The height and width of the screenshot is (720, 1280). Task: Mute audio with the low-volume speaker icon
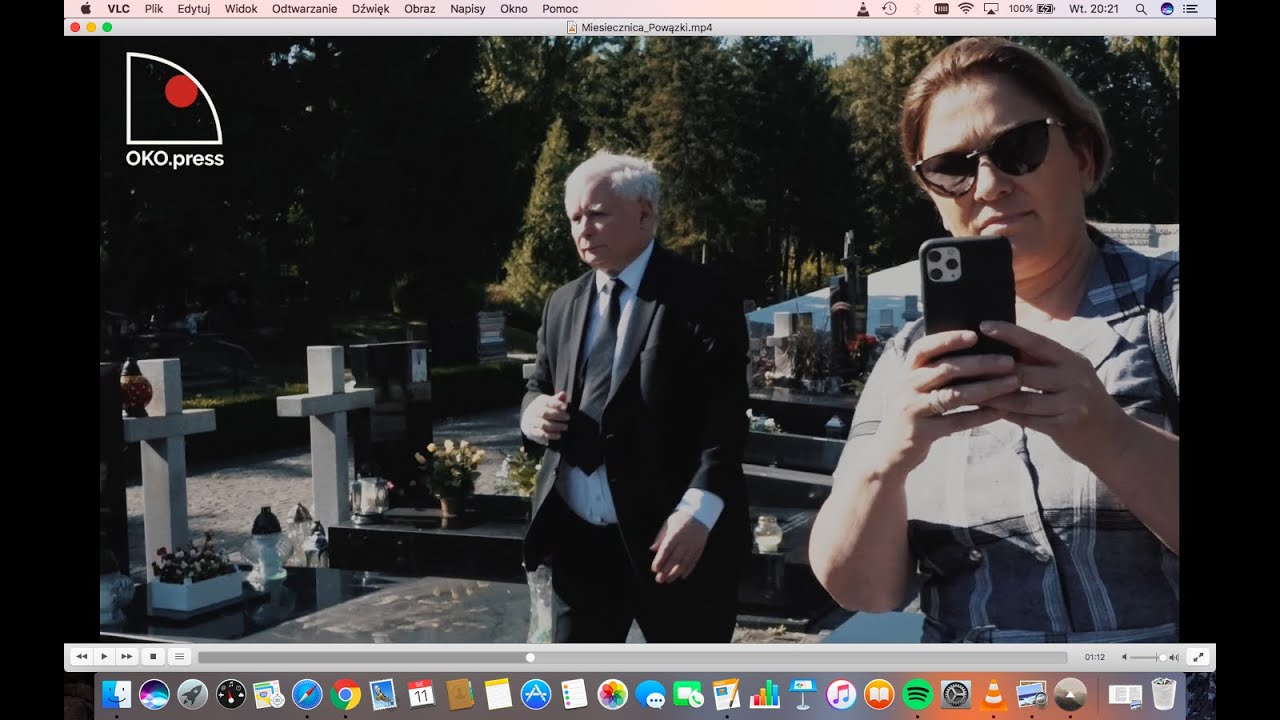[x=1124, y=657]
